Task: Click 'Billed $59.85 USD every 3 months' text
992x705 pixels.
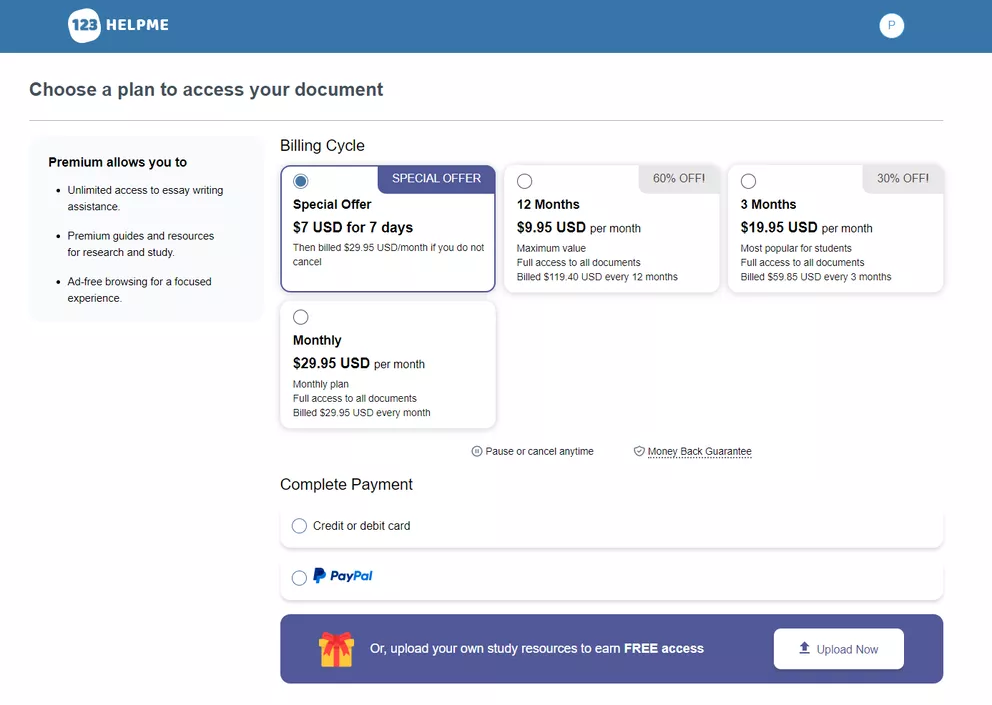Action: coord(815,277)
